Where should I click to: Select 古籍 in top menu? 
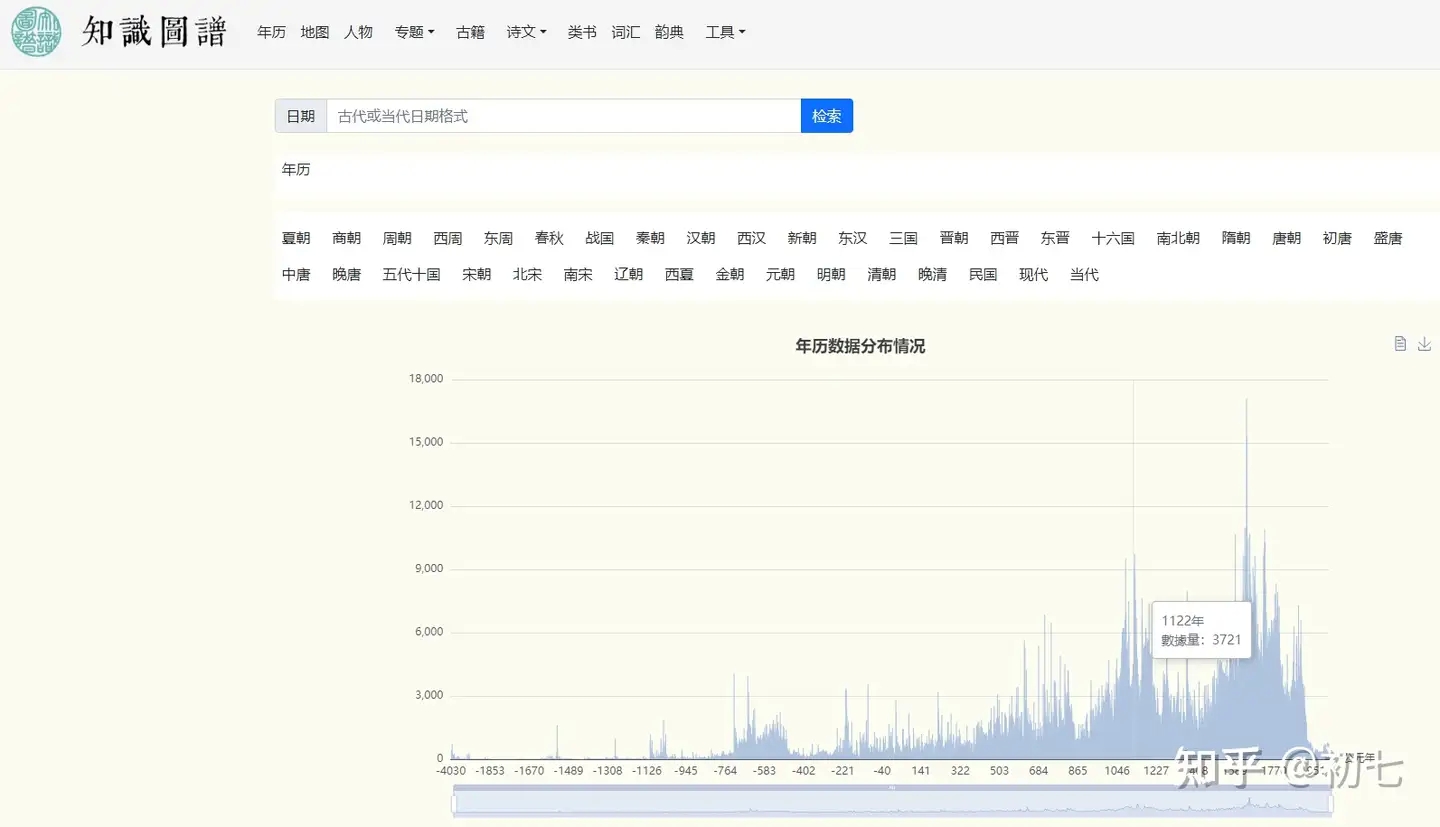470,32
